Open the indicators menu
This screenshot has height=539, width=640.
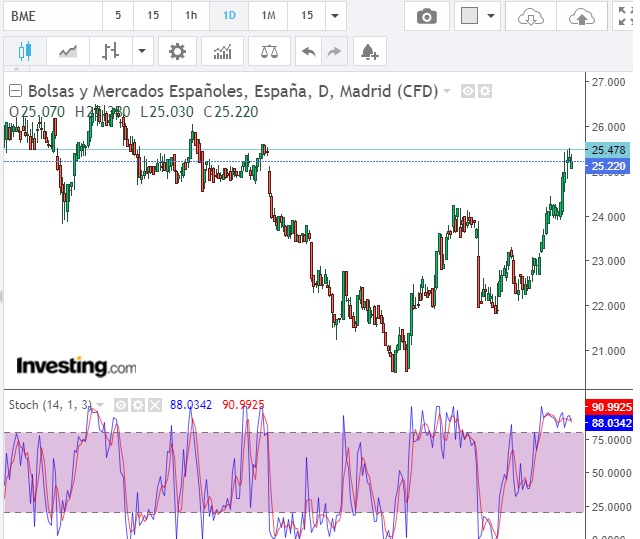coord(222,51)
